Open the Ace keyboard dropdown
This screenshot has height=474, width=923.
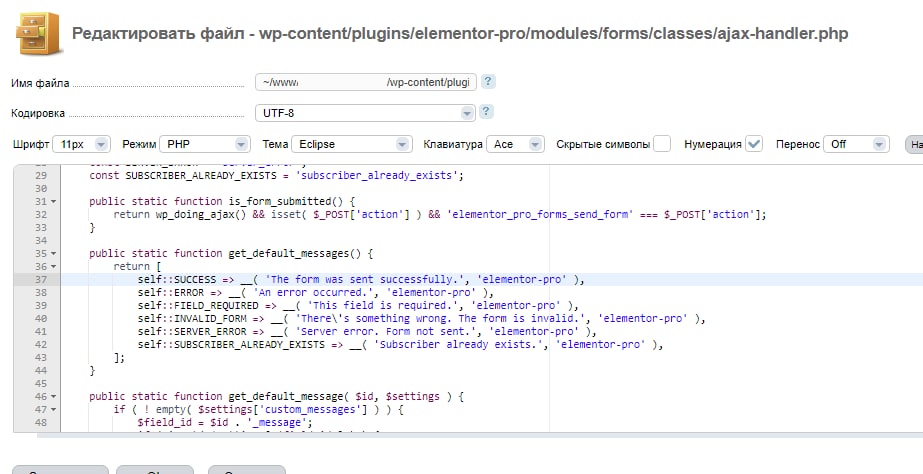tap(515, 144)
